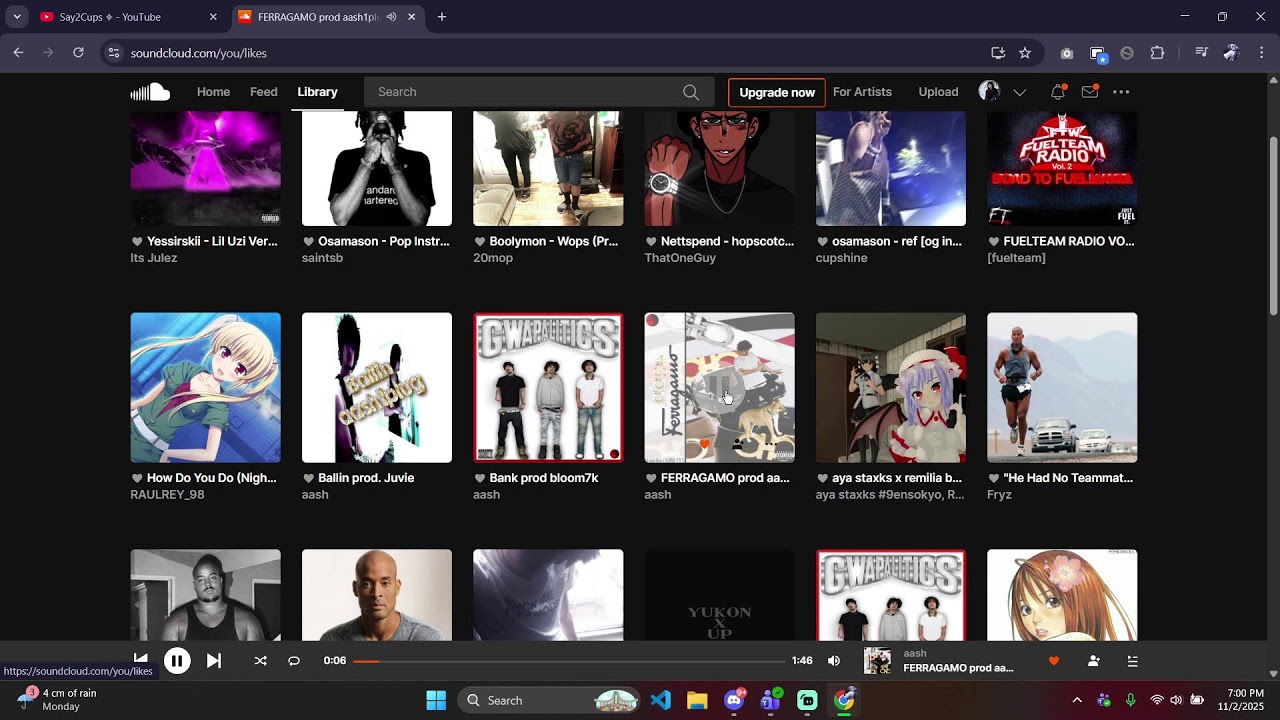The width and height of the screenshot is (1280, 720).
Task: Toggle like heart on Boolymon - Wops track
Action: coord(480,242)
